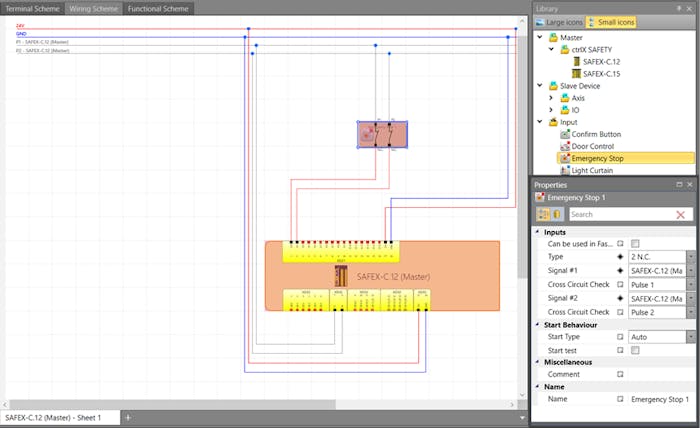Switch to the Wiring Scheme tab
The image size is (700, 428).
click(93, 8)
